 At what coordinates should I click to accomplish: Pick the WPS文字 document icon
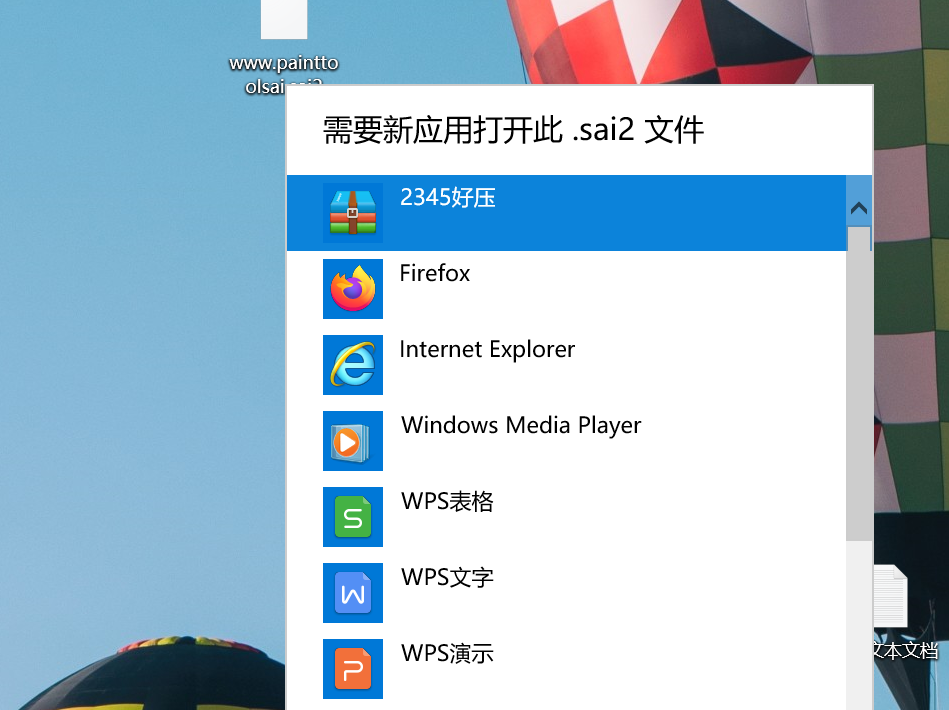coord(353,593)
